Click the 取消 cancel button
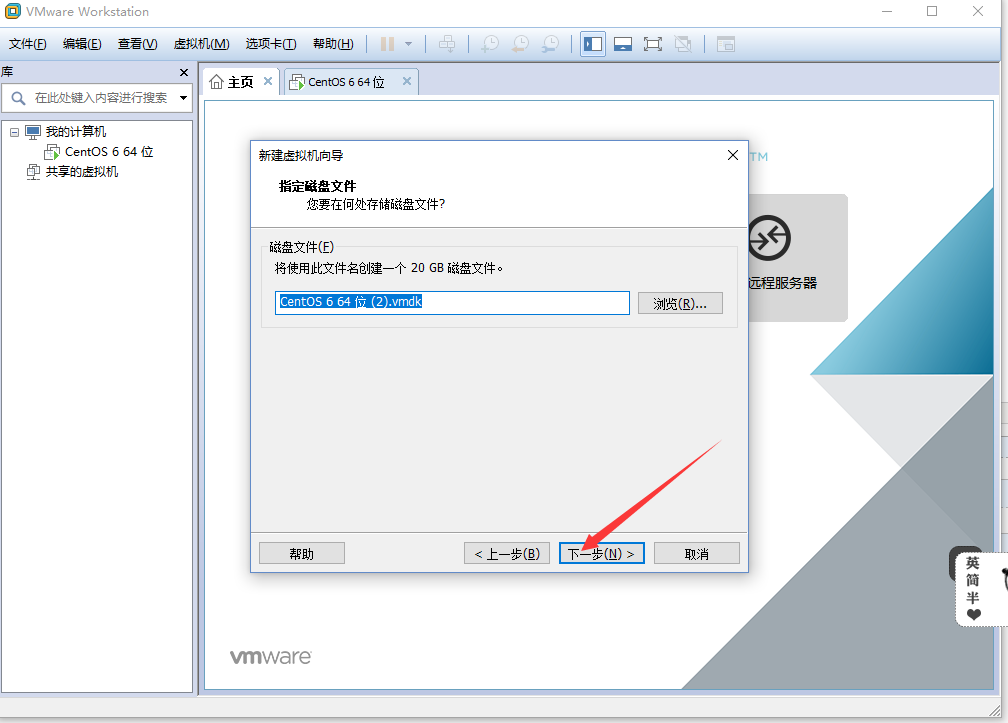Image resolution: width=1008 pixels, height=723 pixels. (x=696, y=553)
